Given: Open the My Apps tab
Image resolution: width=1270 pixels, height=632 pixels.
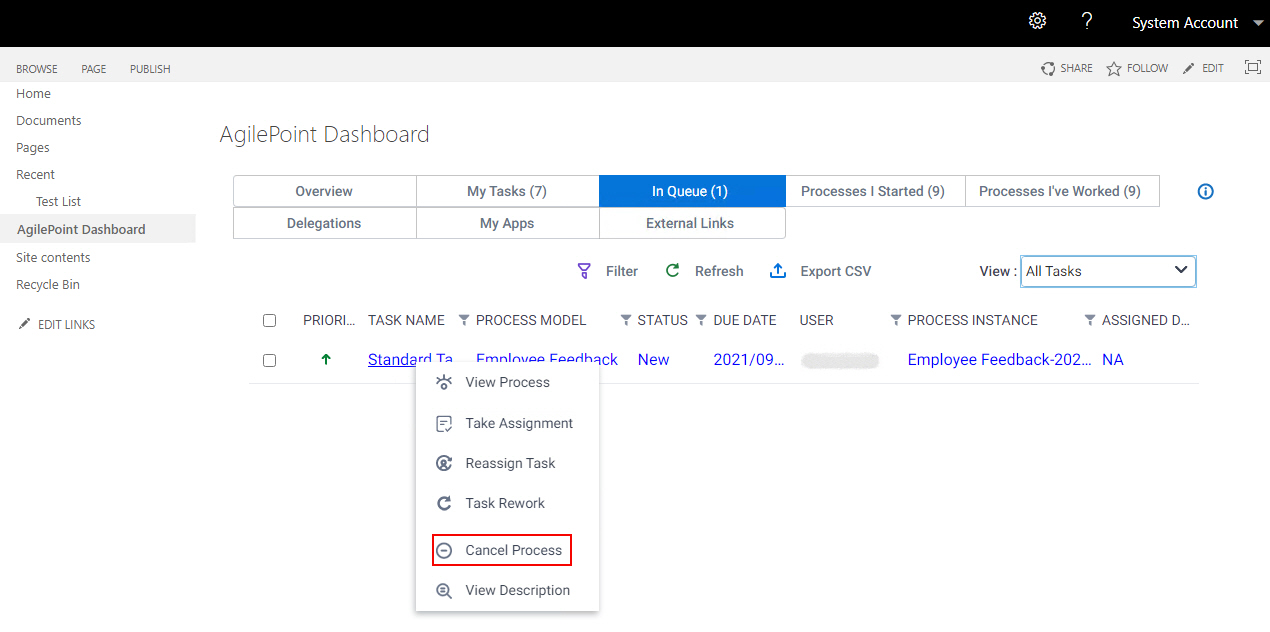Looking at the screenshot, I should coord(507,223).
